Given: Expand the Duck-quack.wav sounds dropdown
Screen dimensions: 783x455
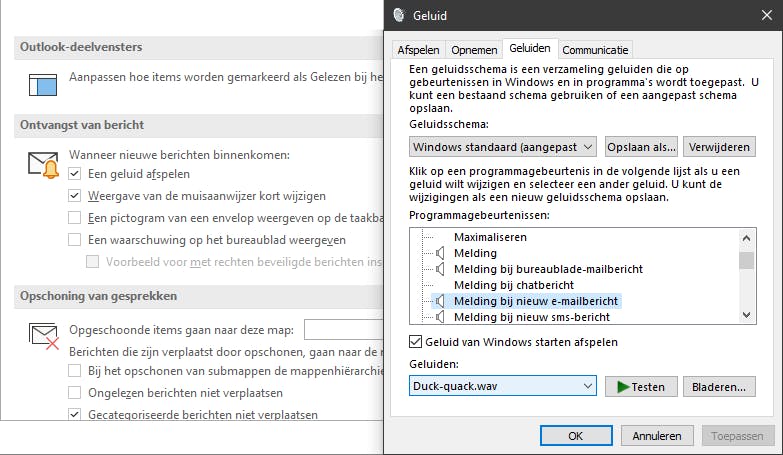Looking at the screenshot, I should pyautogui.click(x=503, y=386).
